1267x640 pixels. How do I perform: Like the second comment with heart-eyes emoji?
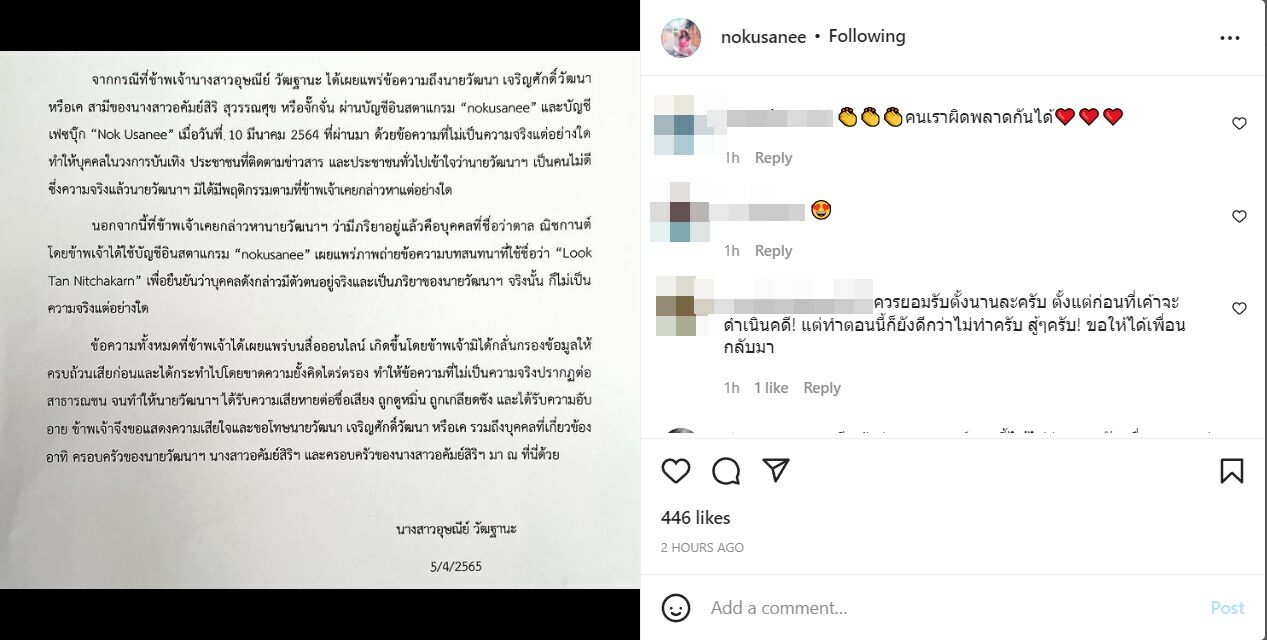tap(1239, 217)
